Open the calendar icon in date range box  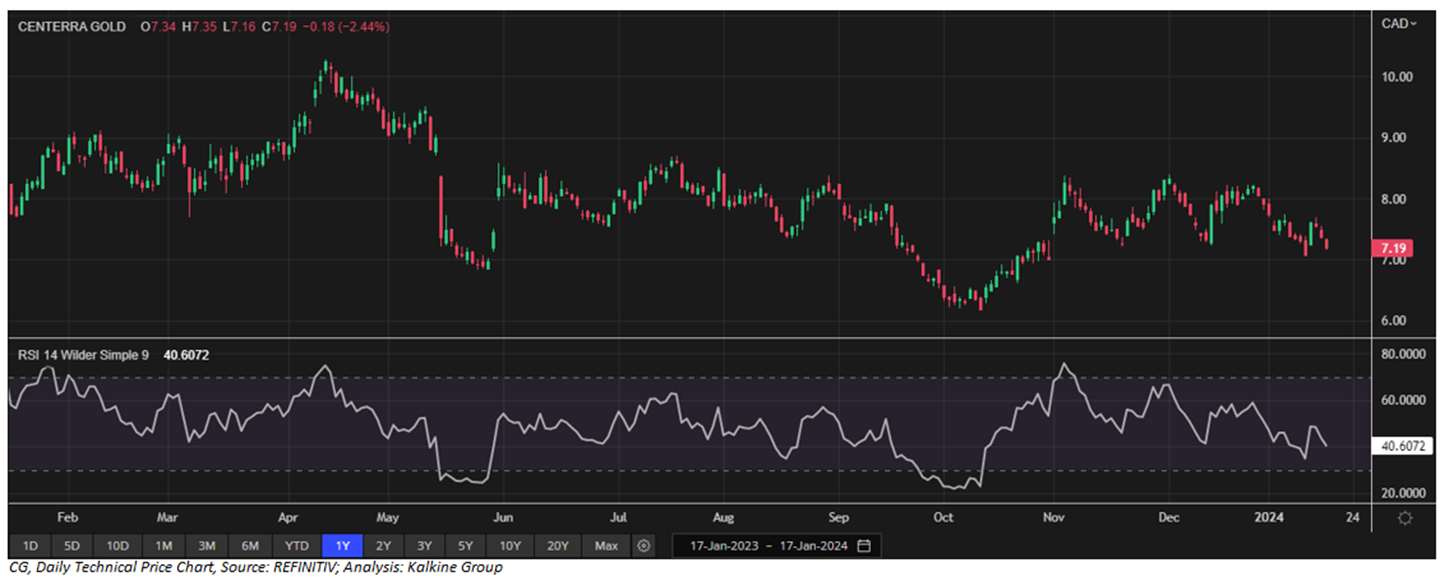pos(864,546)
